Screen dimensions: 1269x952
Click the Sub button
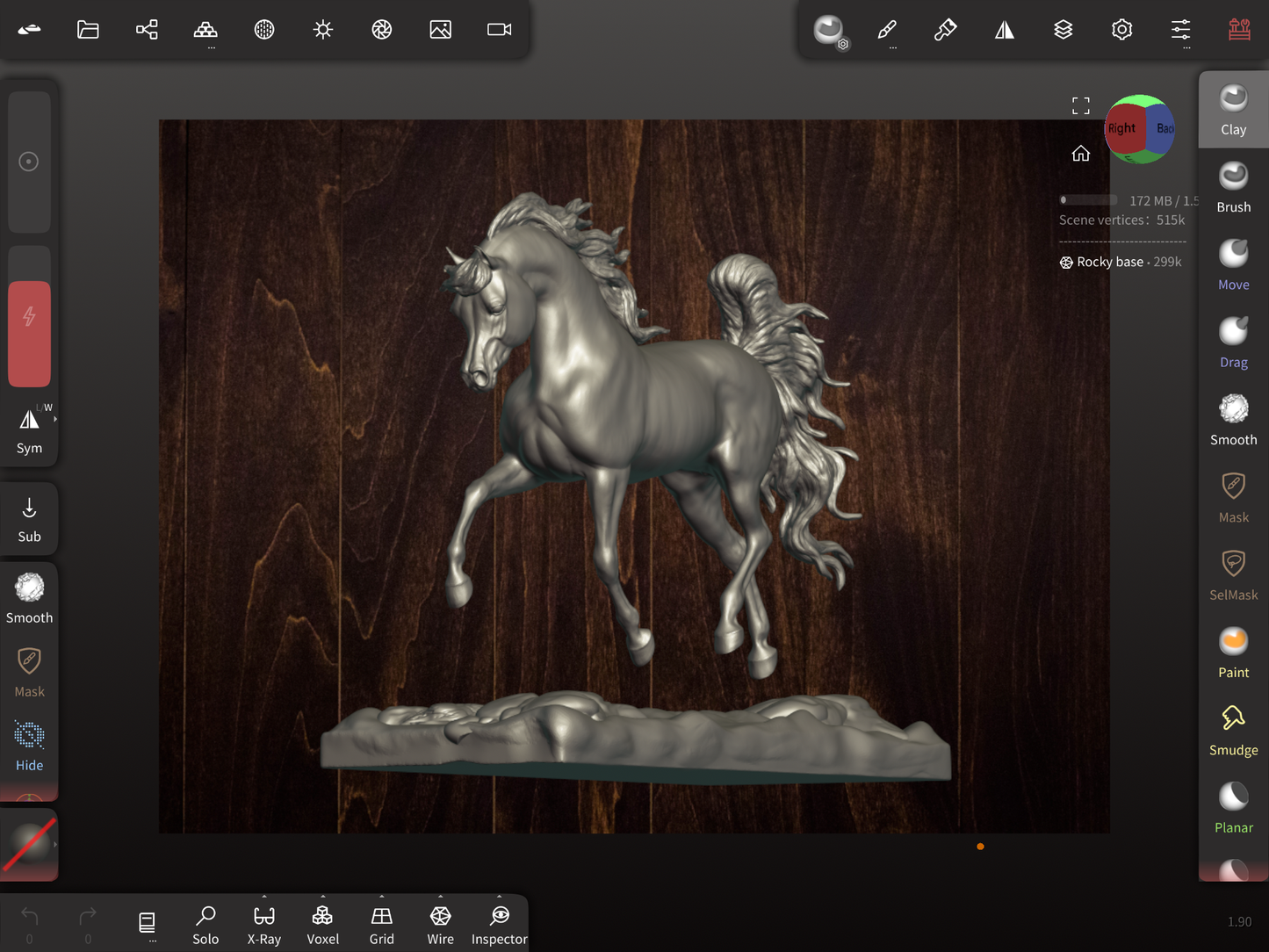29,518
